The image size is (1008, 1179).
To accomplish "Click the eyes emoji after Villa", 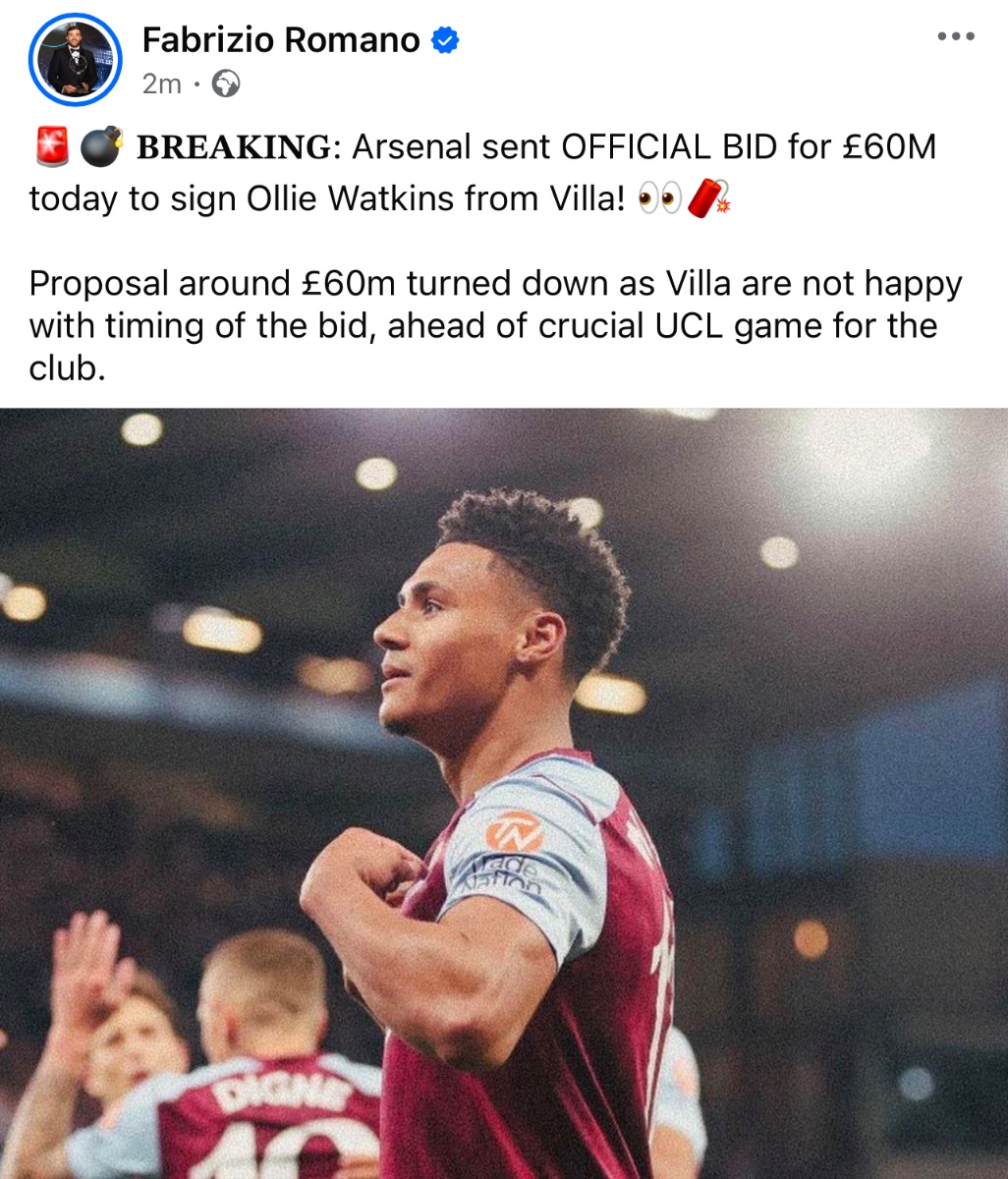I will (x=659, y=199).
